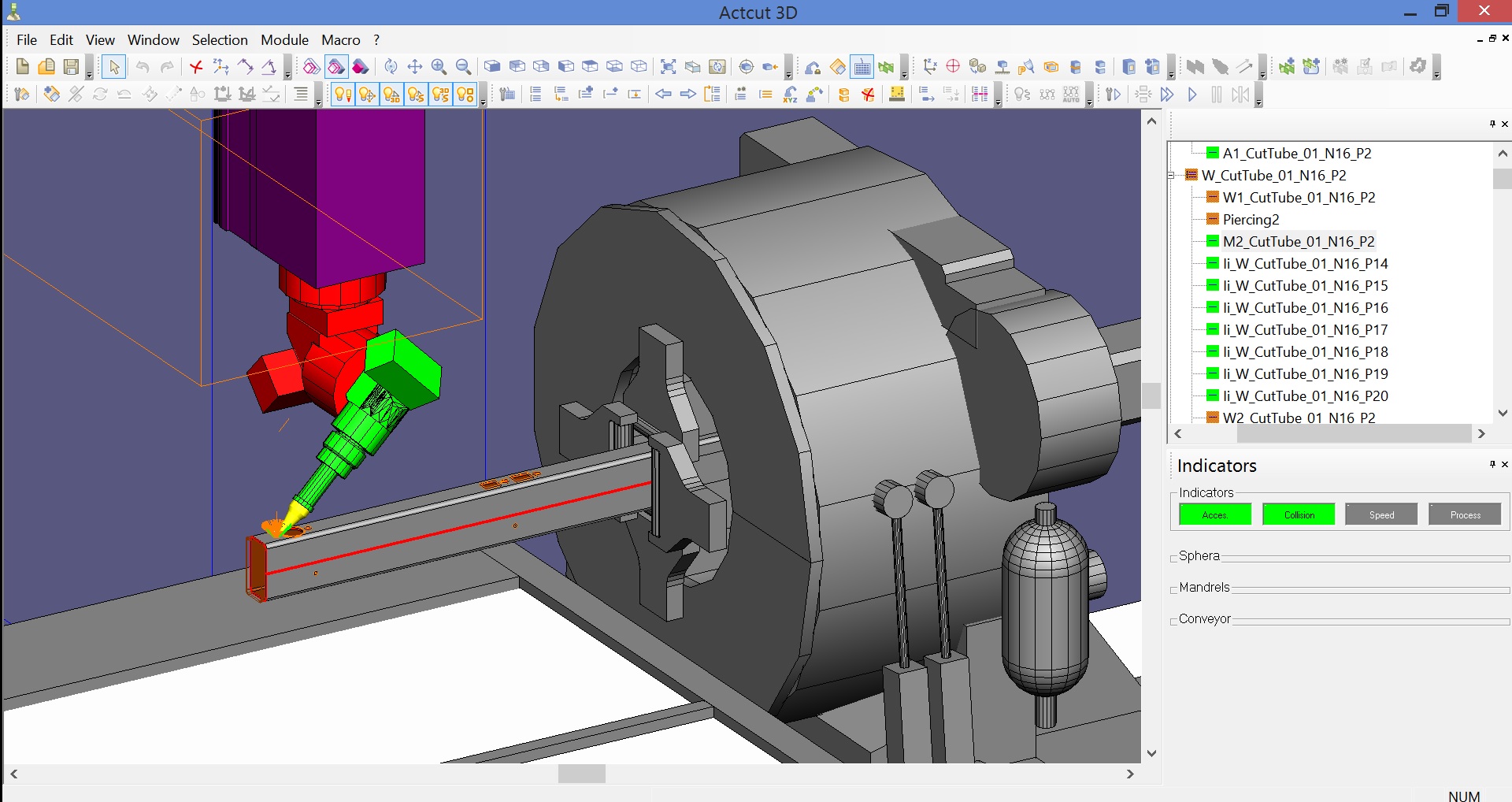Click the Fit All view icon
Viewport: 1512px width, 802px height.
point(668,67)
